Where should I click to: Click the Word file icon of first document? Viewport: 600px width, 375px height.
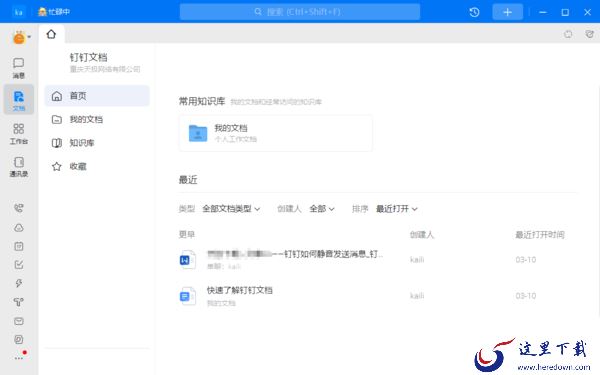coord(188,260)
